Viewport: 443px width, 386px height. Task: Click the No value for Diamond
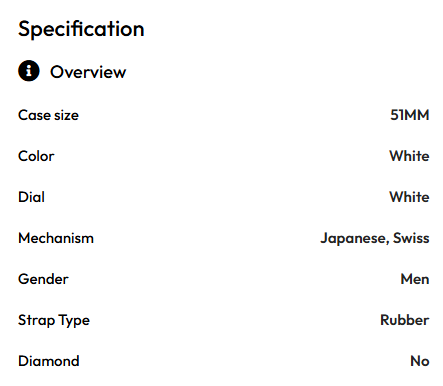click(420, 361)
